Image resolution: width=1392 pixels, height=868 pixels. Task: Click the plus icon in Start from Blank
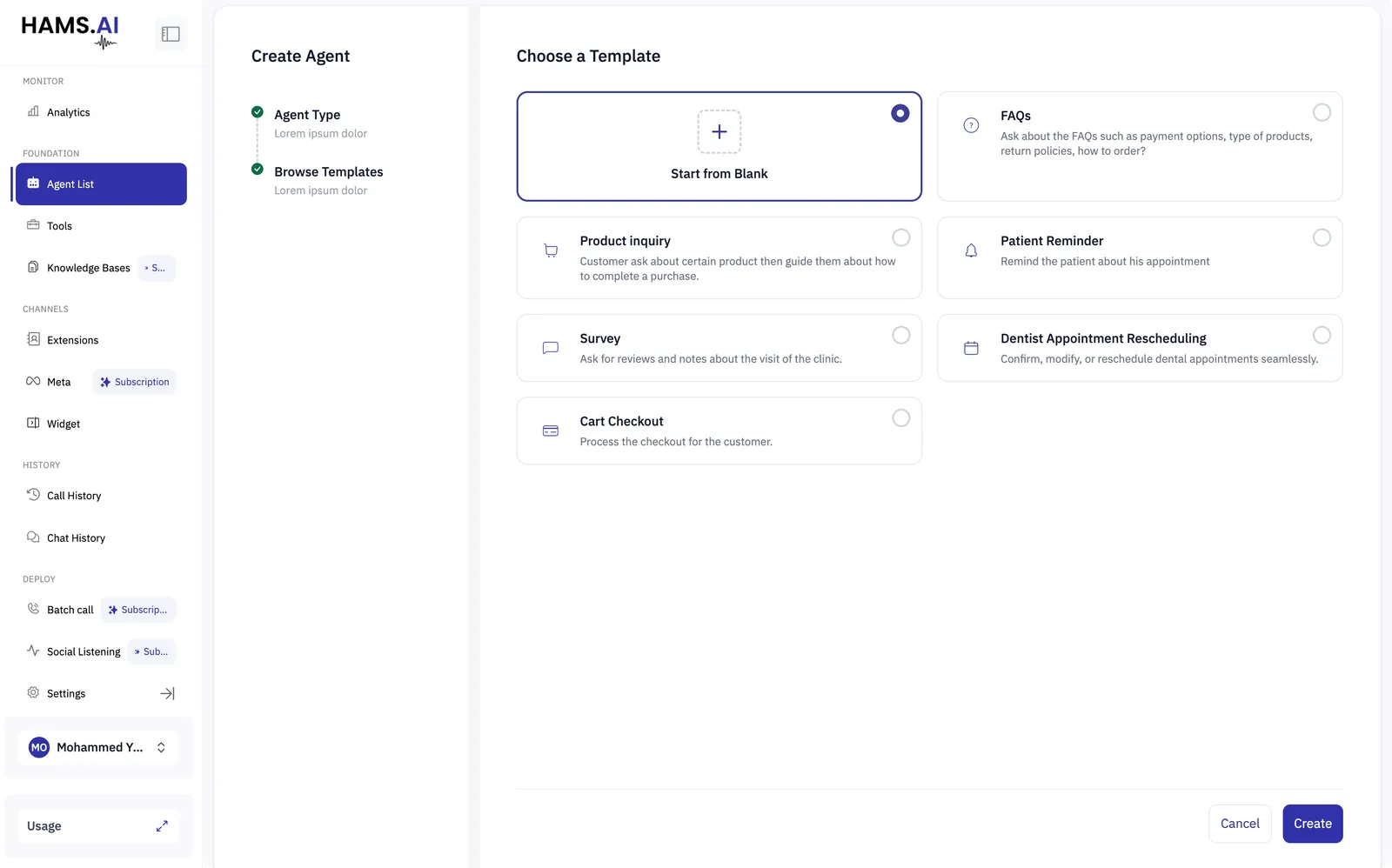tap(719, 132)
